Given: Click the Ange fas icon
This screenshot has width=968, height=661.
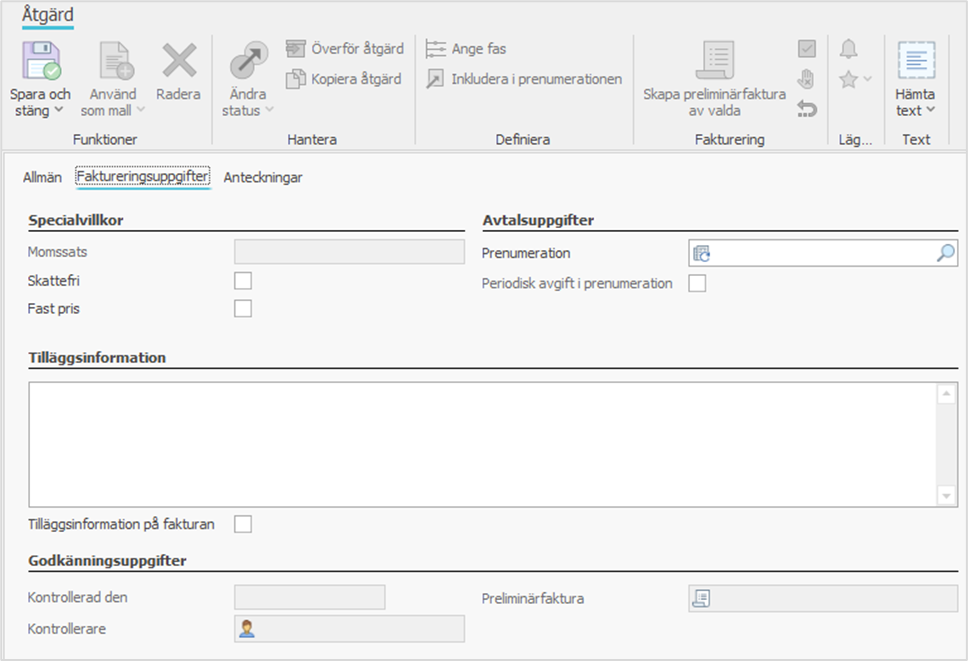Looking at the screenshot, I should pyautogui.click(x=436, y=49).
